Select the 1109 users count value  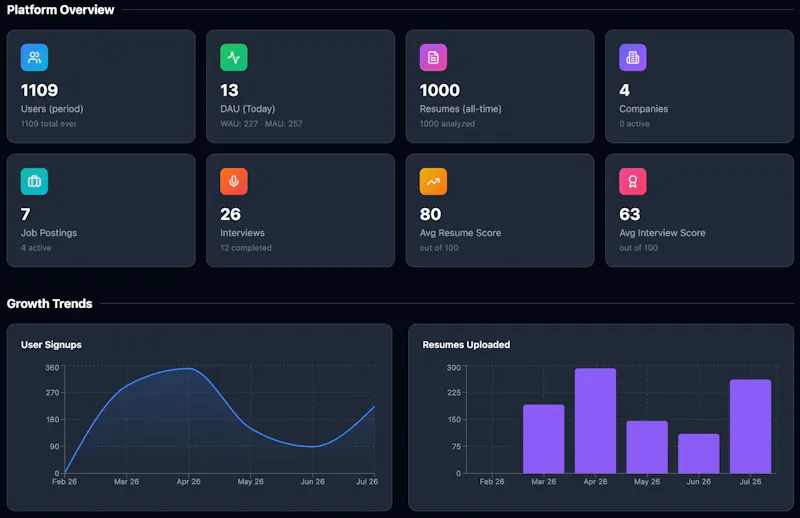pos(39,90)
